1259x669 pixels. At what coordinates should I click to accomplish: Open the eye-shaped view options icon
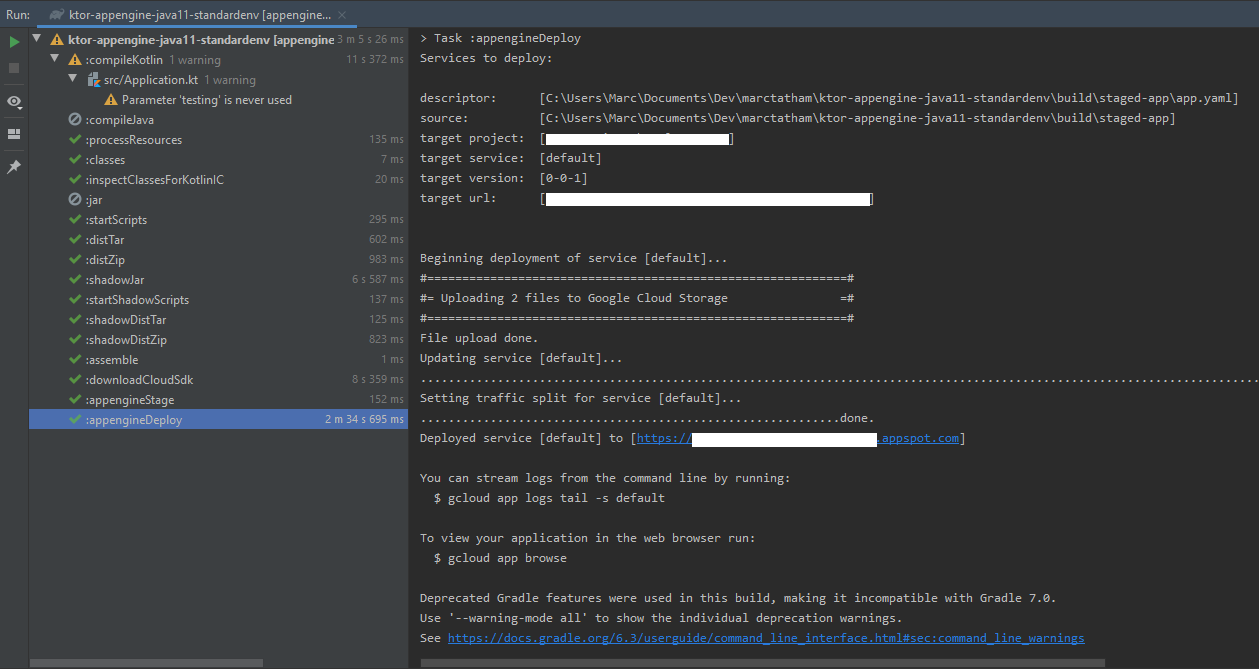pos(14,102)
